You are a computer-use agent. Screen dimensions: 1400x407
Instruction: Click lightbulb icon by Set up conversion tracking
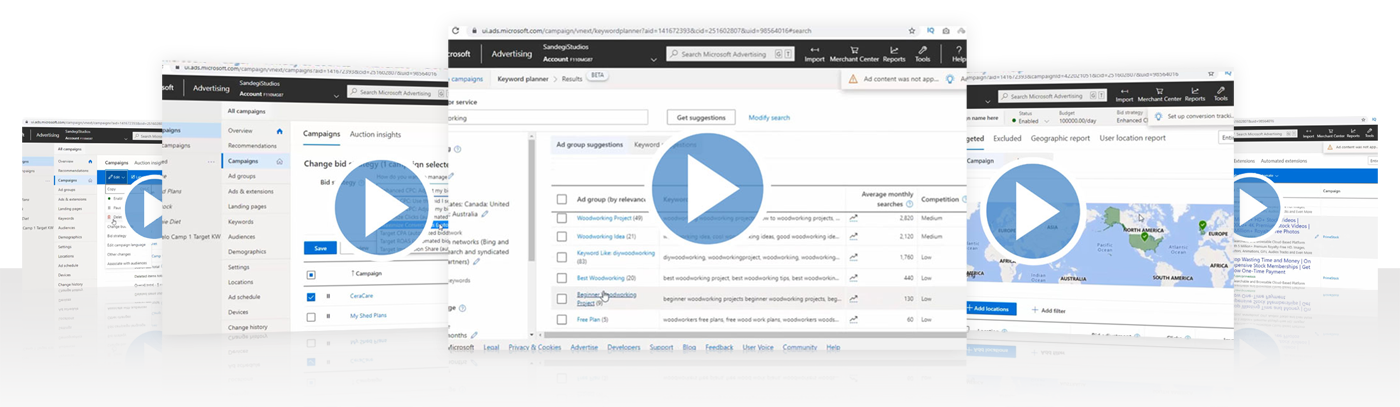(1157, 116)
